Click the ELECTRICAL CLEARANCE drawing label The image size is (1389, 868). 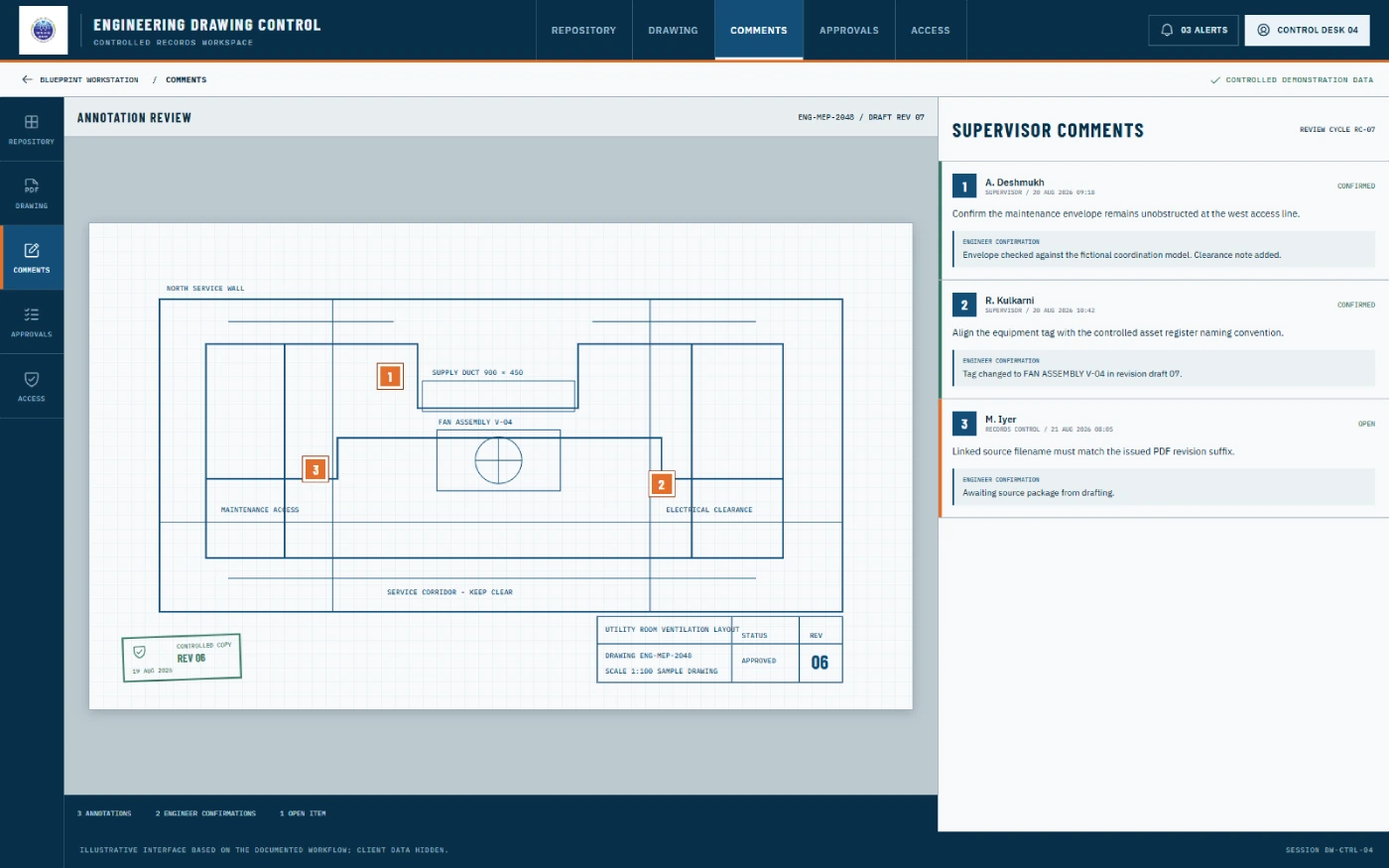coord(709,510)
